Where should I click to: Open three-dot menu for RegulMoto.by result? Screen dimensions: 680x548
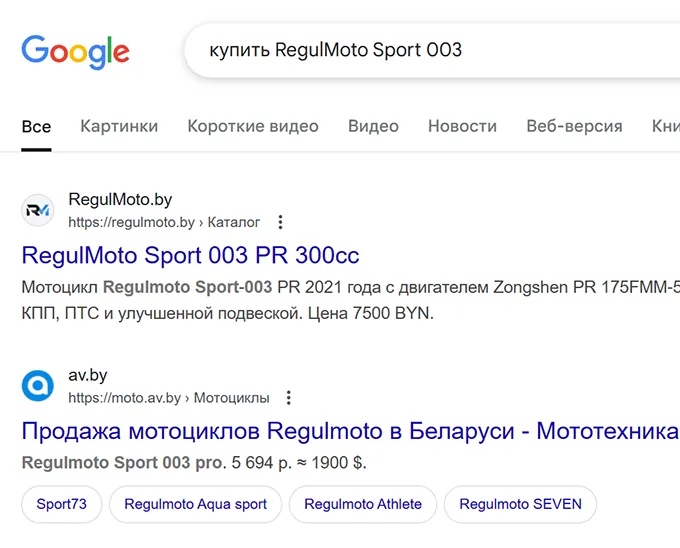(x=281, y=222)
